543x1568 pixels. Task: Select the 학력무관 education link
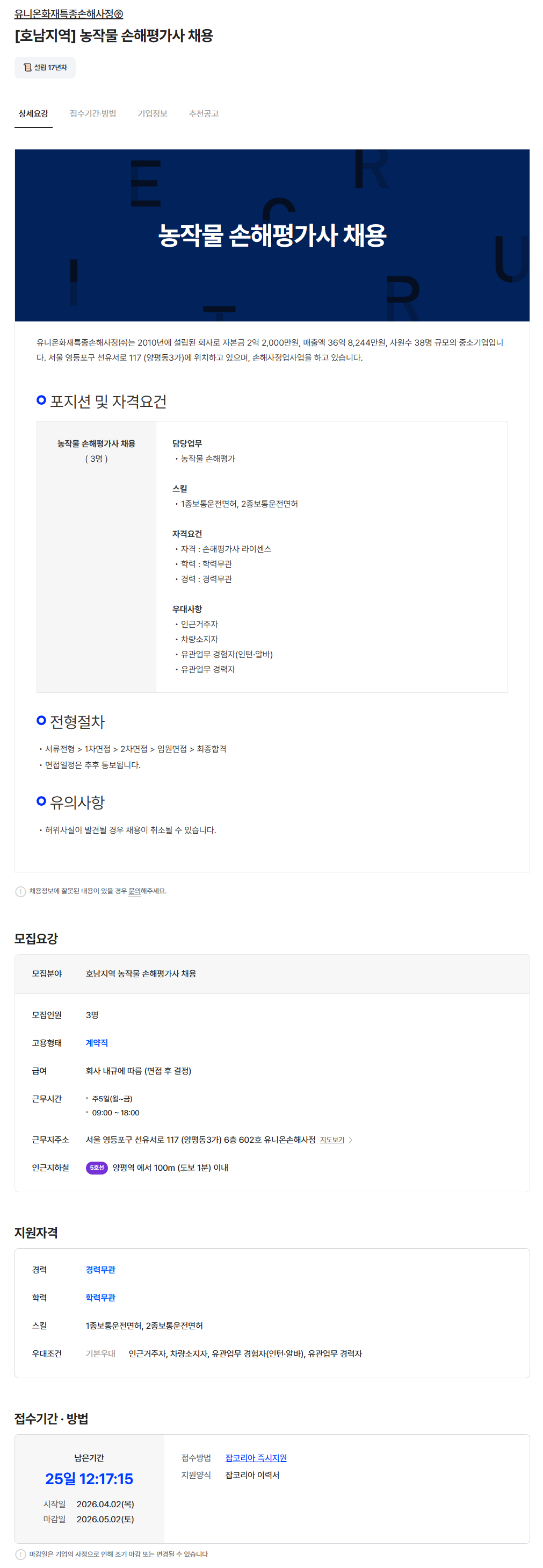(100, 1298)
